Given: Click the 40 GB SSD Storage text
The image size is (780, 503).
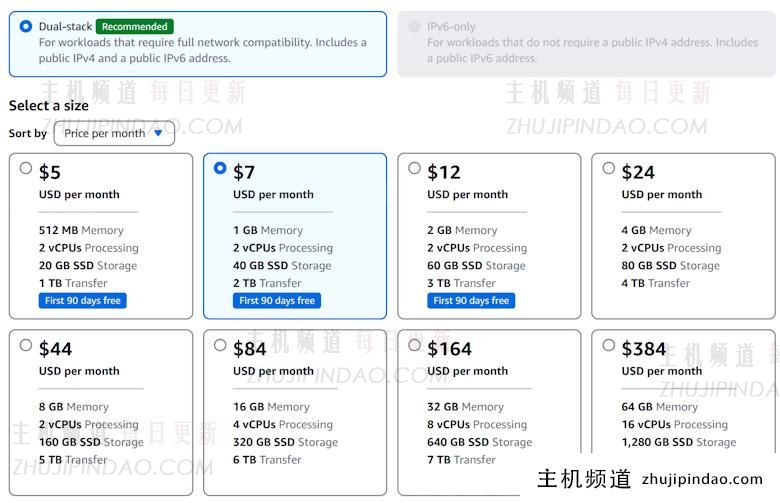Looking at the screenshot, I should pyautogui.click(x=282, y=266).
